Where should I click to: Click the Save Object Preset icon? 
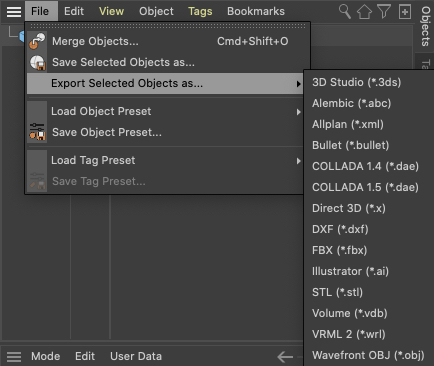[37, 132]
